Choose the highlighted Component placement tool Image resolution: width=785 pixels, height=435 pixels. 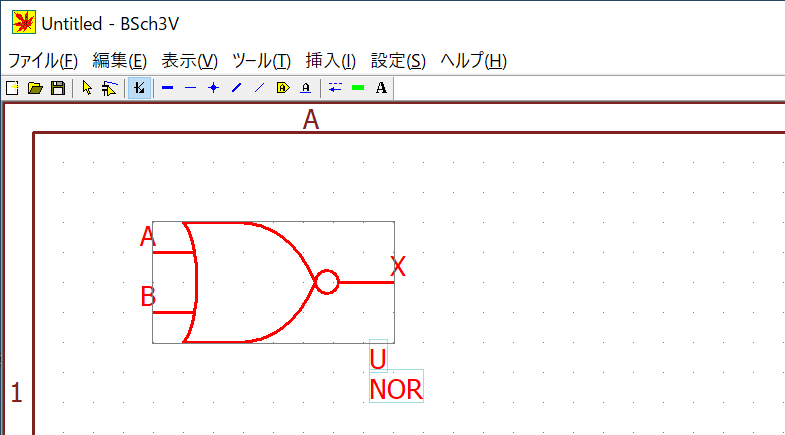click(x=140, y=88)
